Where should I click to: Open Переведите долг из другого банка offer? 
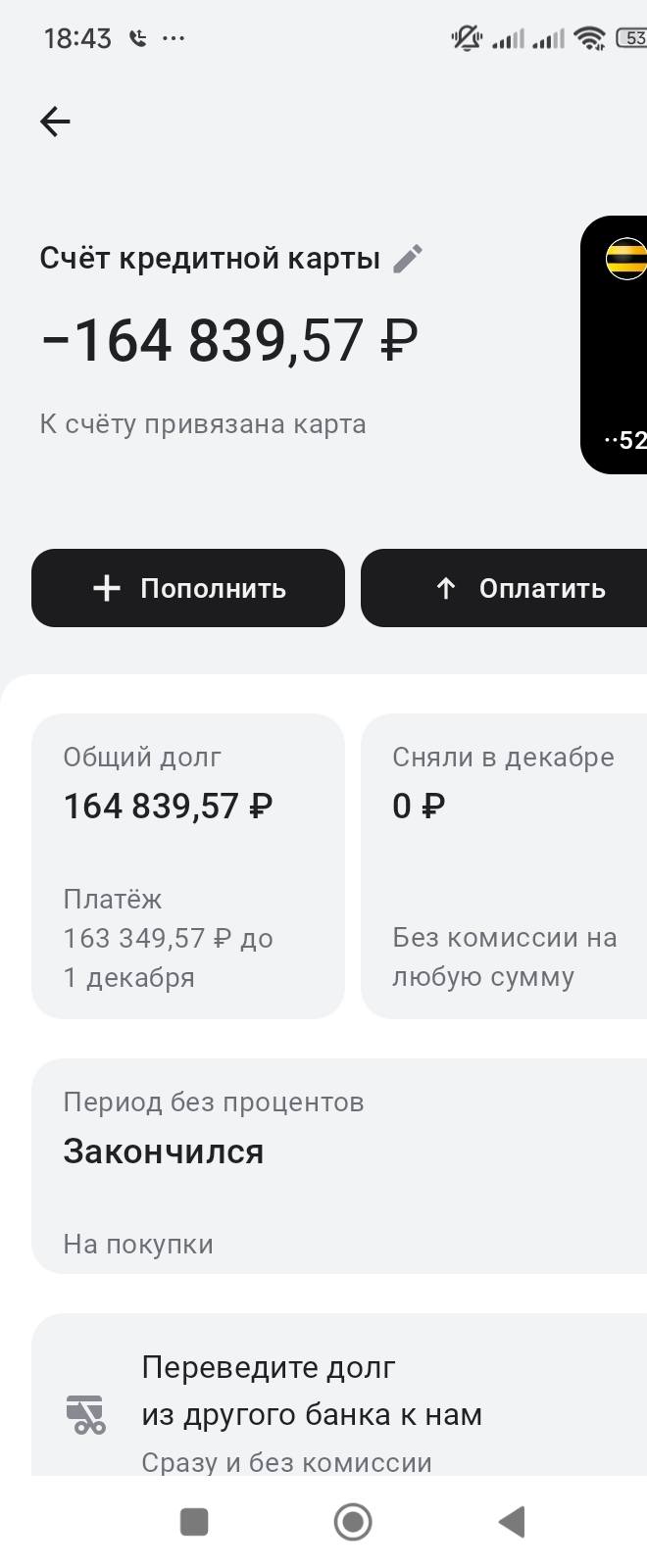point(323,1392)
